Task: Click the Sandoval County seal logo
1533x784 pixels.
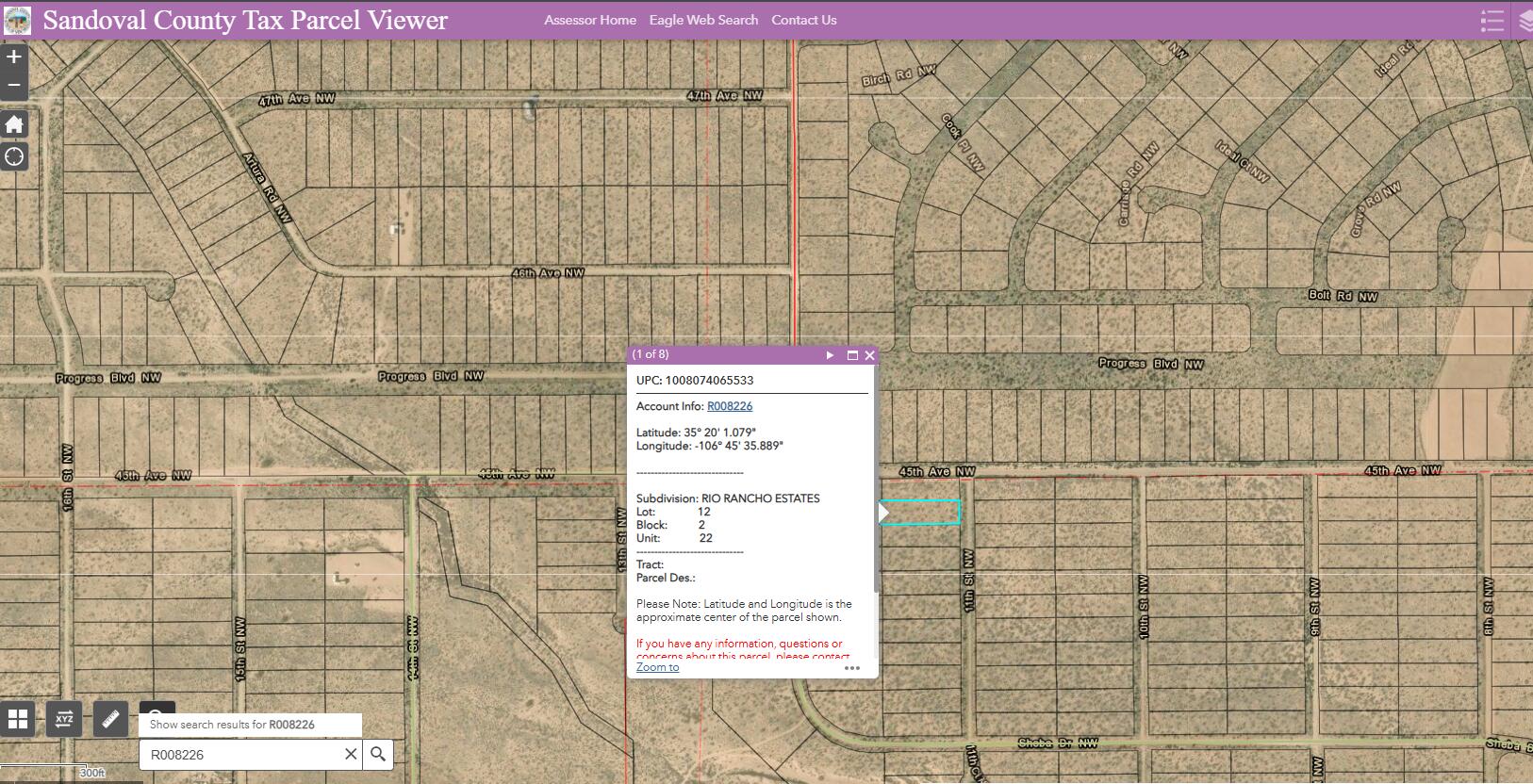Action: [x=17, y=20]
